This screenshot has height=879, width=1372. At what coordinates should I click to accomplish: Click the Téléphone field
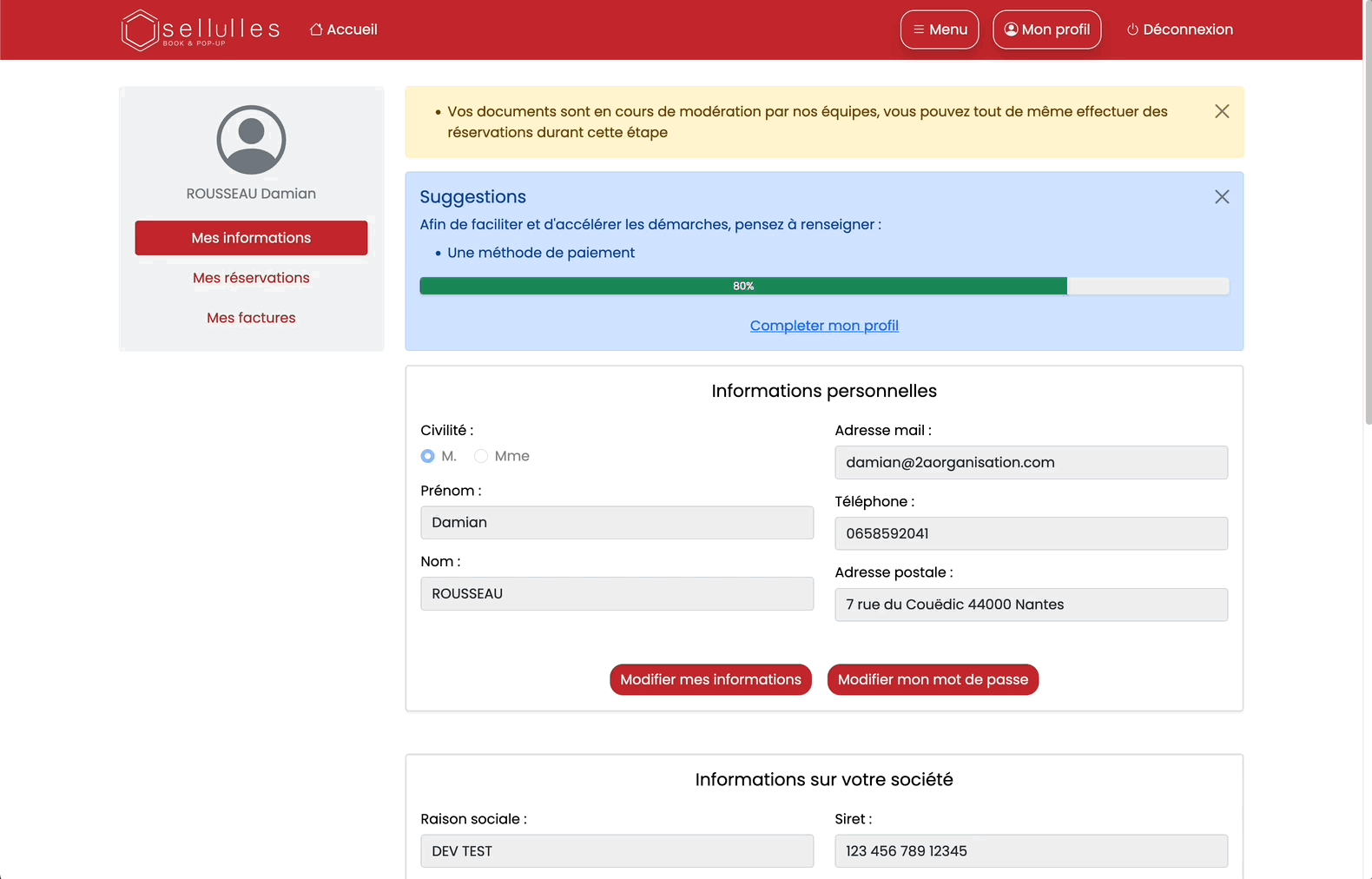pos(1032,534)
